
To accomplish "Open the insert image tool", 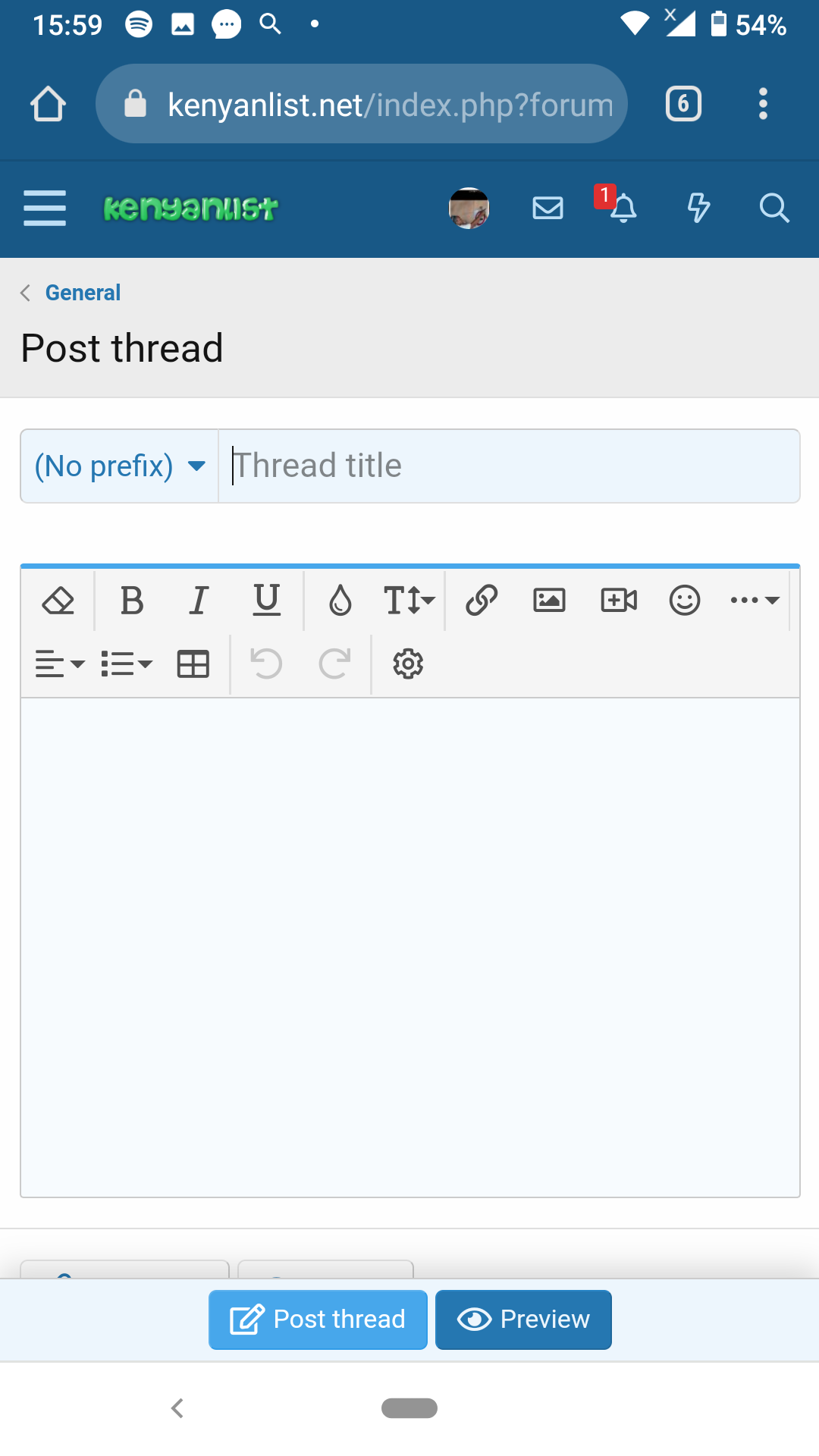I will pyautogui.click(x=549, y=601).
